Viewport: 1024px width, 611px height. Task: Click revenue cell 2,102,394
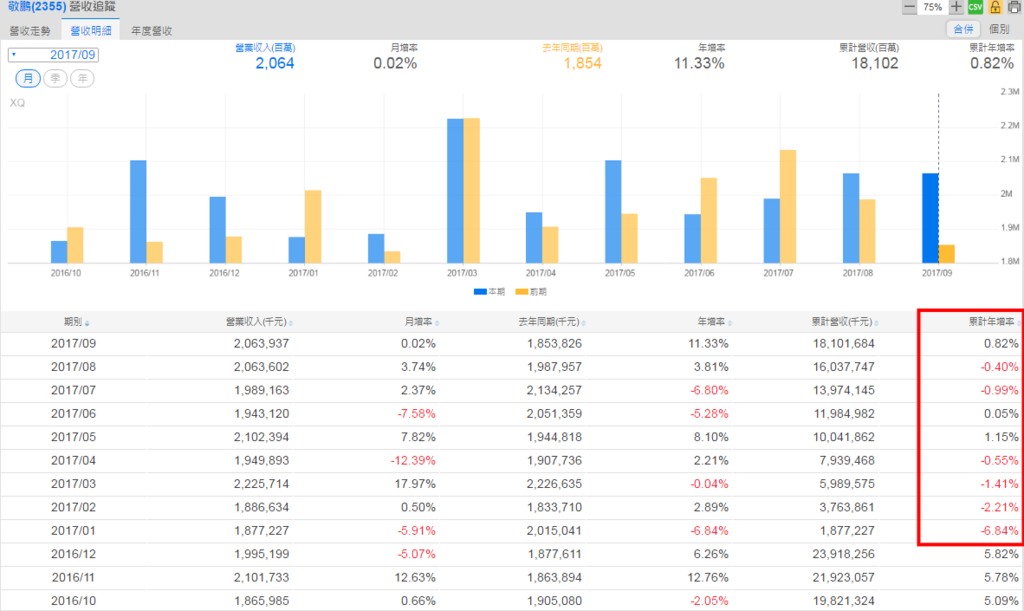261,437
